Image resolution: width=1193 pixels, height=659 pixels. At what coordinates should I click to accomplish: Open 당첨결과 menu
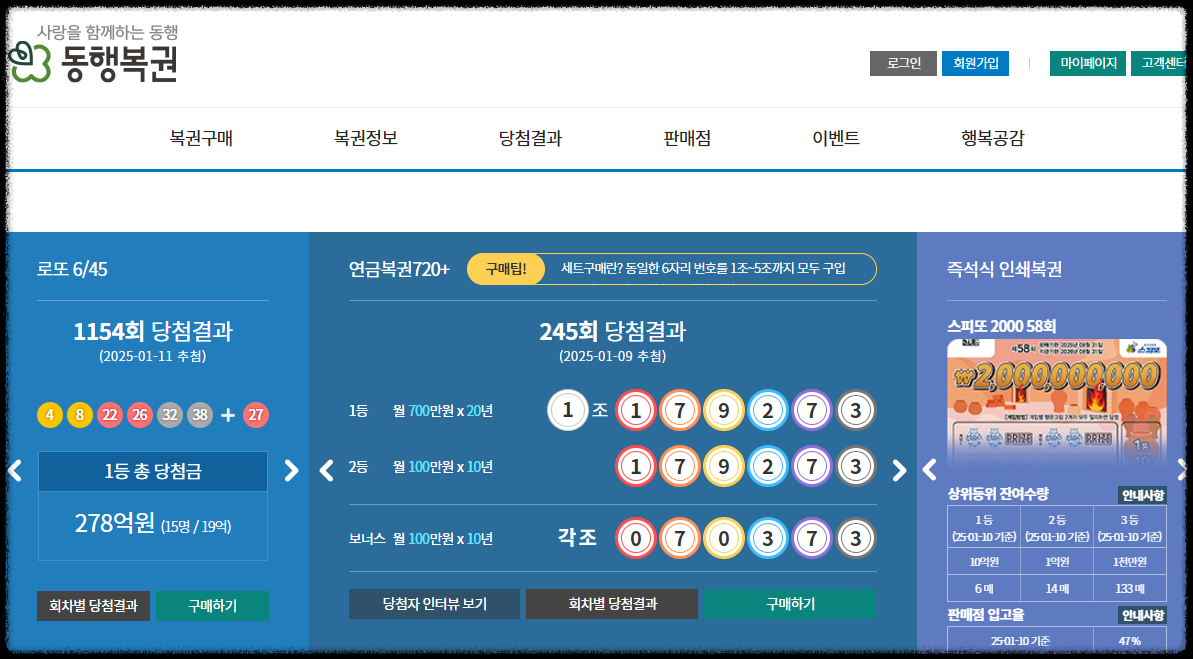(x=530, y=138)
